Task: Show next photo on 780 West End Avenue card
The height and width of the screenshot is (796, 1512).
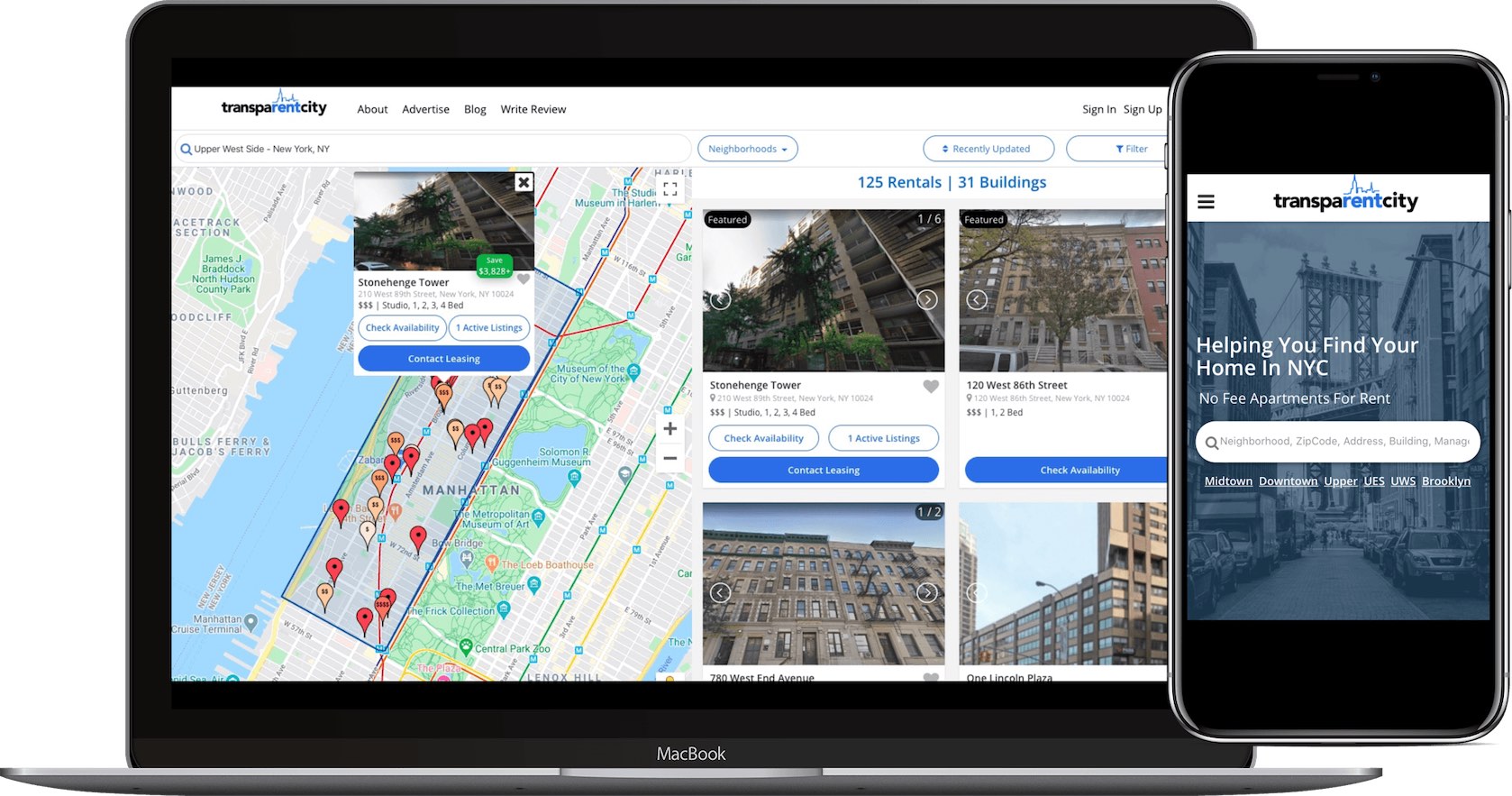Action: 927,592
